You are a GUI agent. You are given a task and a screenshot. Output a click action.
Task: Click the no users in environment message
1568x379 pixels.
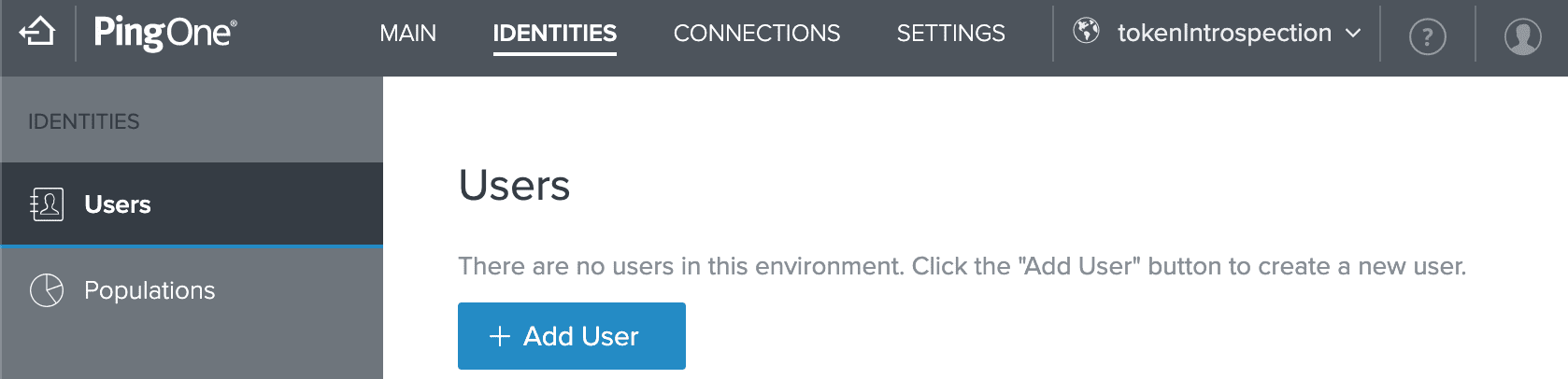(x=962, y=266)
